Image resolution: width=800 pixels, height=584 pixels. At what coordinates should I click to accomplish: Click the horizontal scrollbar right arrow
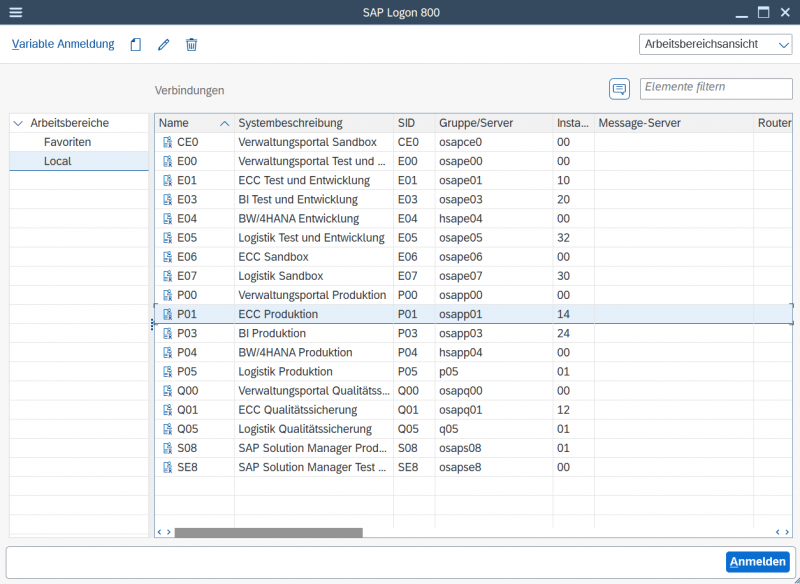click(x=786, y=532)
